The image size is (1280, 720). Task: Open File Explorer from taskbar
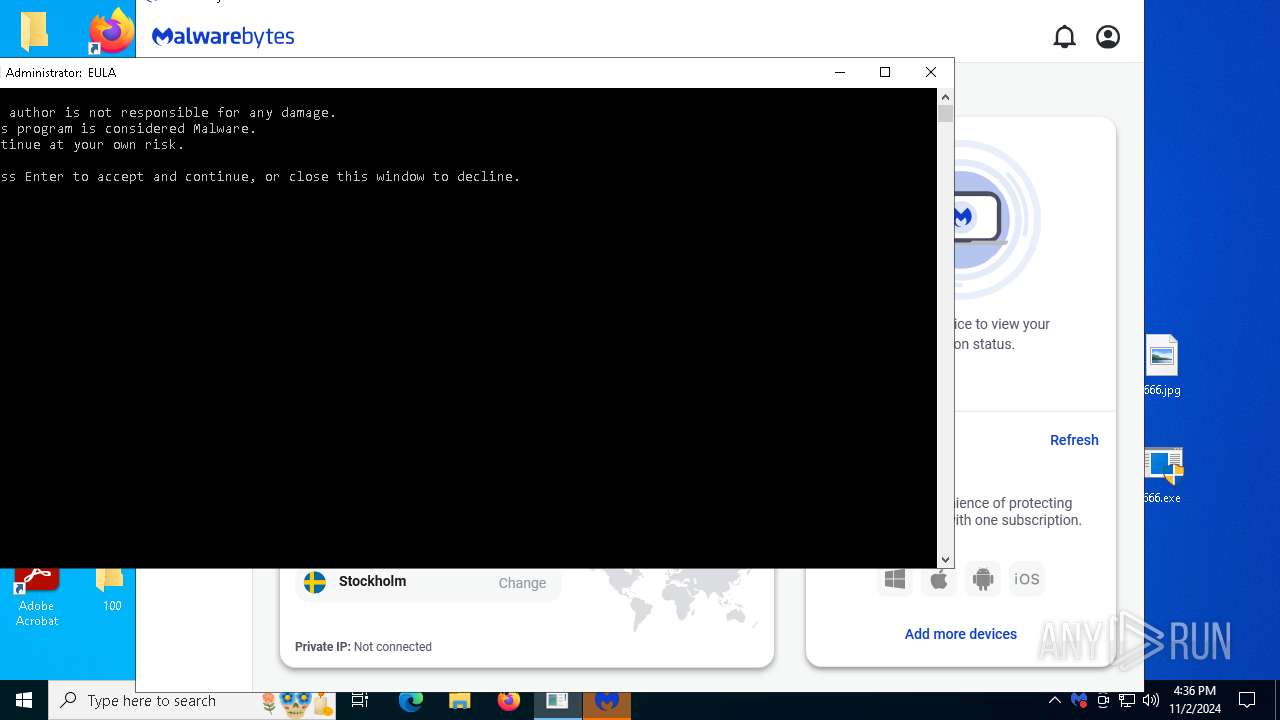click(459, 701)
